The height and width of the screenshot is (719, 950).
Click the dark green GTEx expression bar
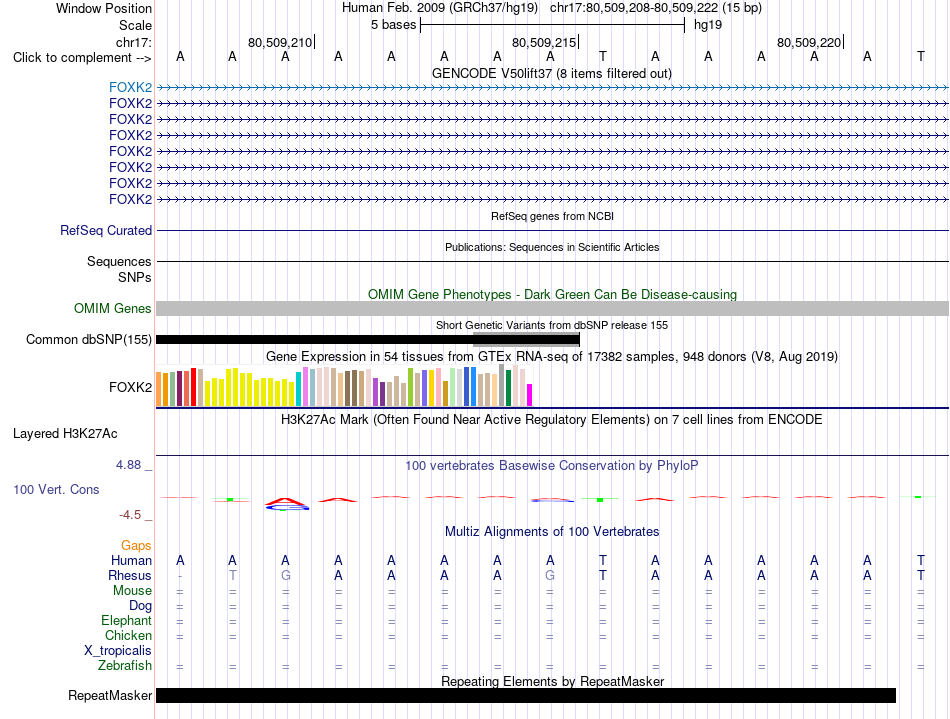click(x=508, y=388)
